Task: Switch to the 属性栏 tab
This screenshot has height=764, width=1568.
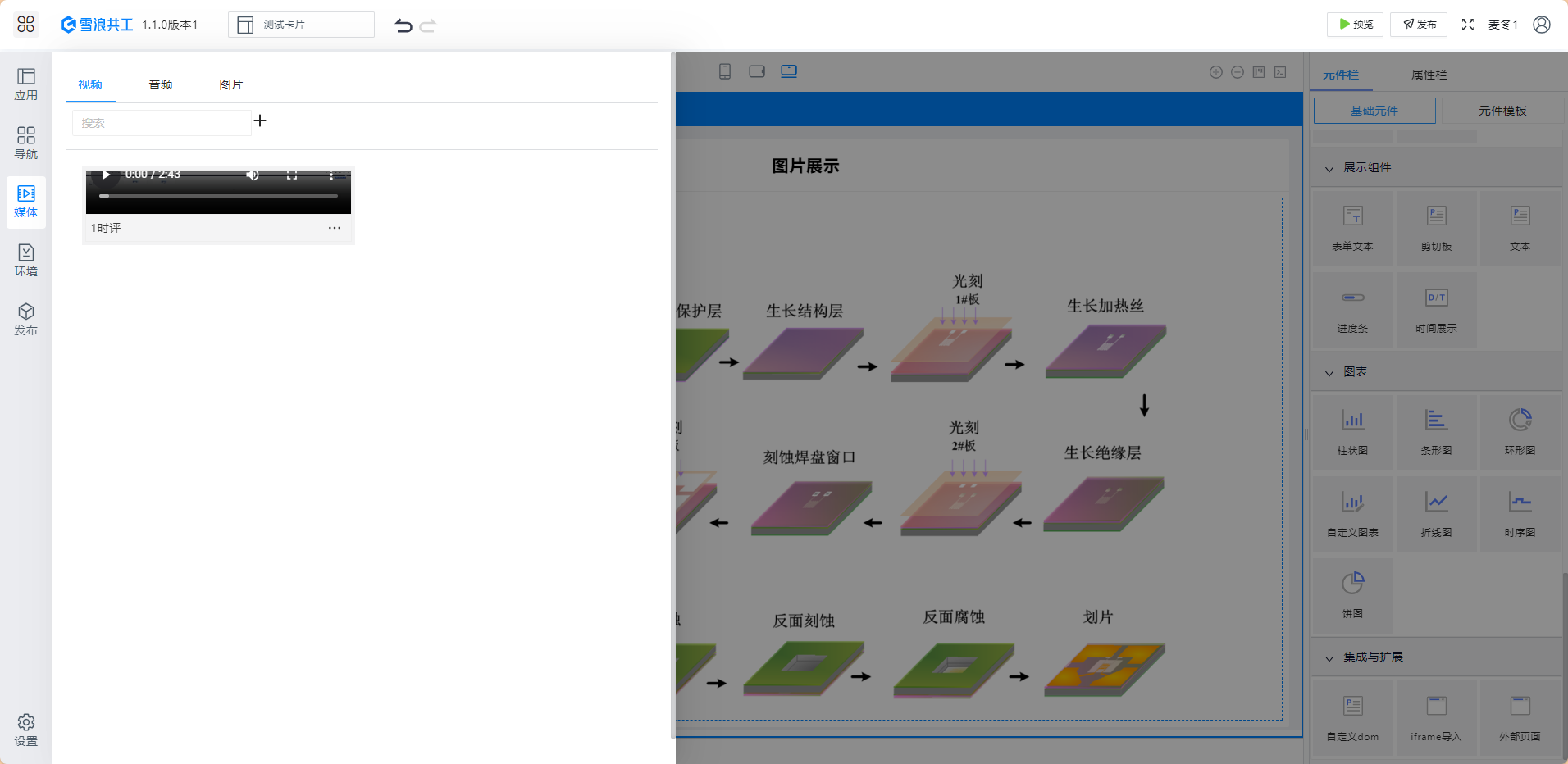Action: pos(1429,75)
